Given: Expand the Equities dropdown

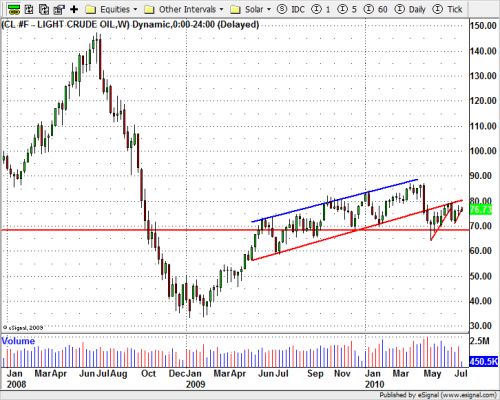Looking at the screenshot, I should pos(135,9).
